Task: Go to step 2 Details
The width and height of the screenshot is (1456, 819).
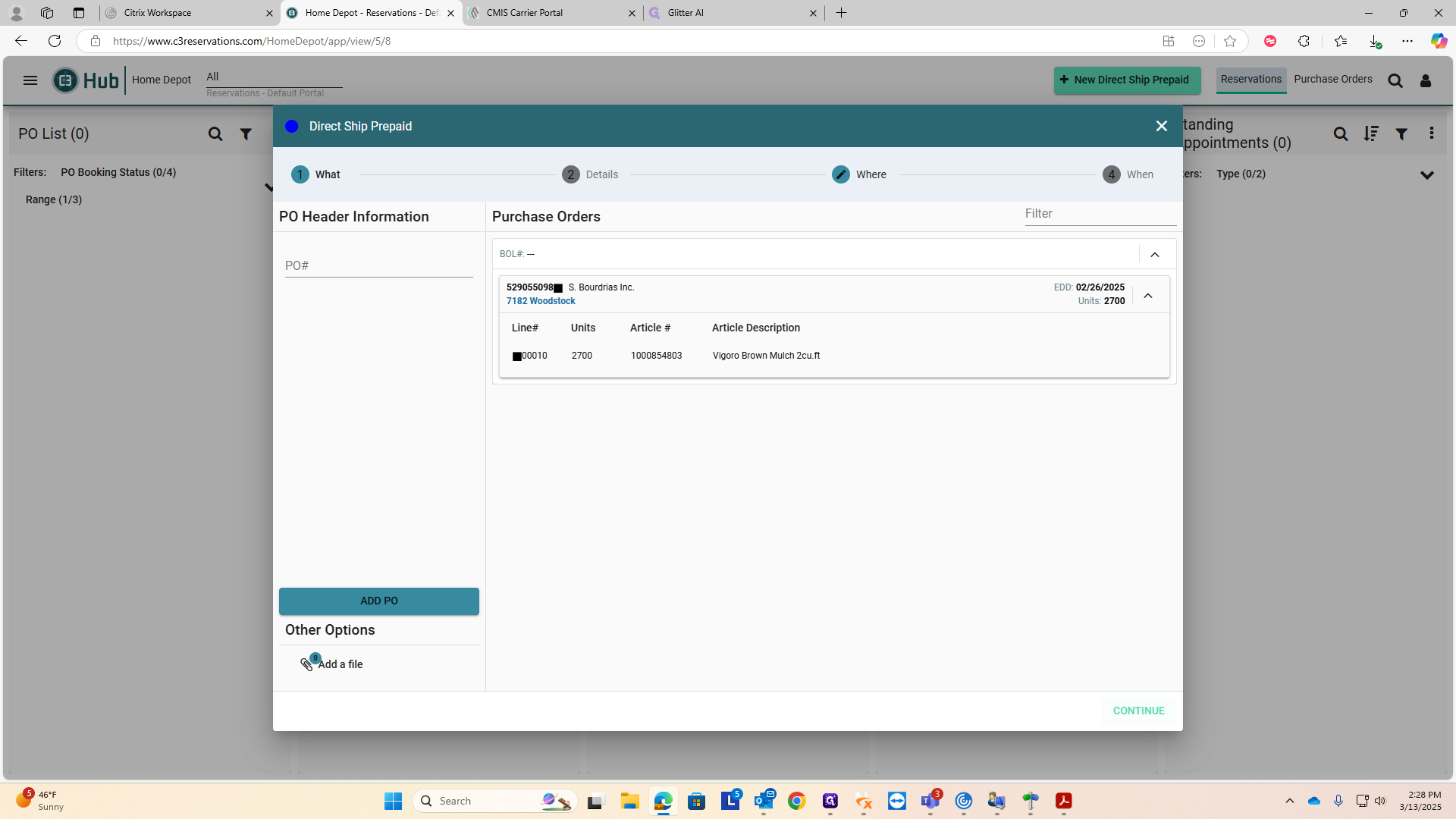Action: tap(590, 174)
